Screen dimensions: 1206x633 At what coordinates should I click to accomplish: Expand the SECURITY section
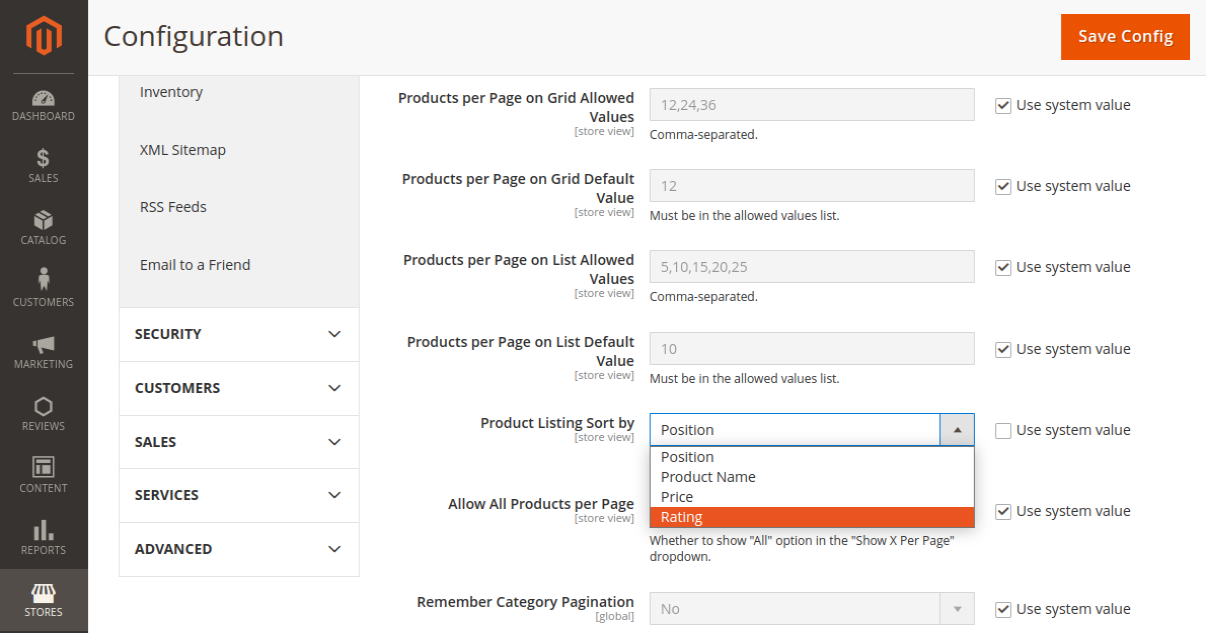[239, 334]
